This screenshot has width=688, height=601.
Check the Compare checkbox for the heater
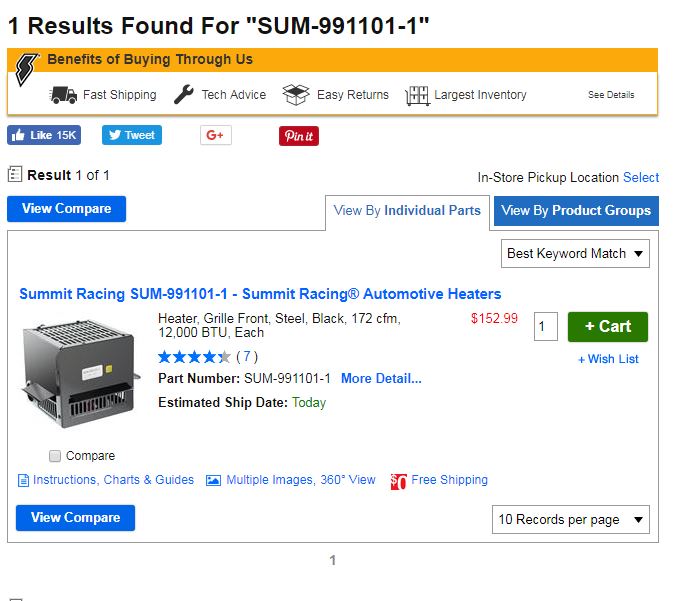55,456
